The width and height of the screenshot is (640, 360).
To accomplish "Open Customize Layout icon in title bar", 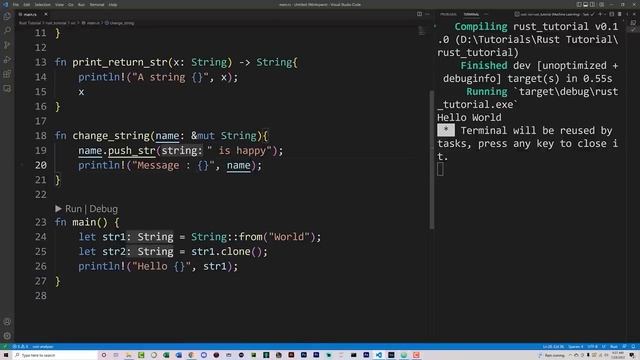I will [601, 4].
